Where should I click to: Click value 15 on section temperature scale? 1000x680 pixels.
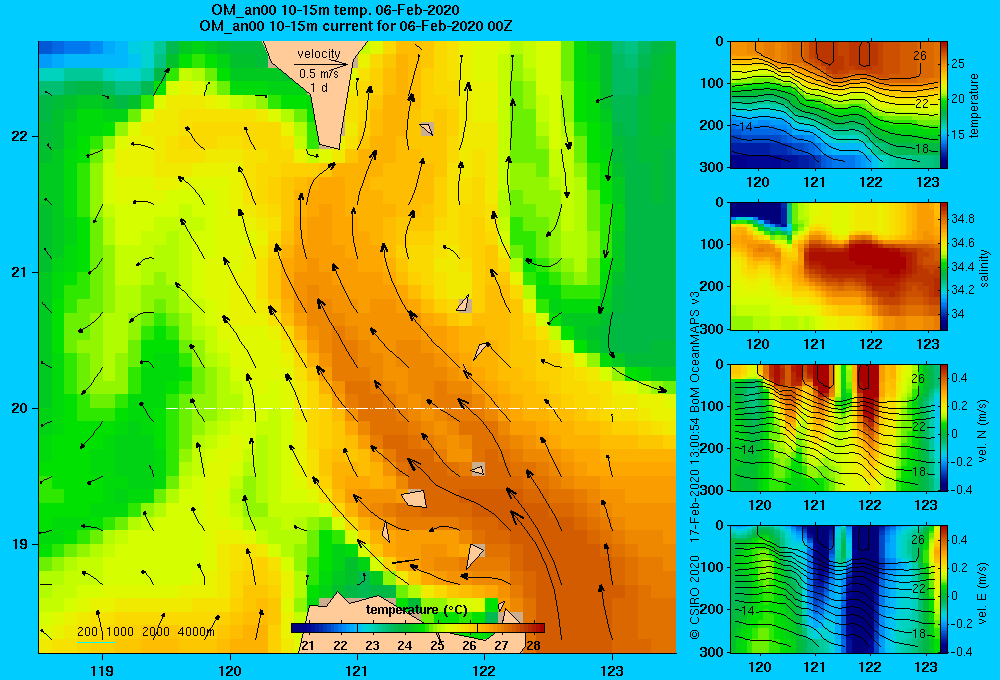[958, 135]
